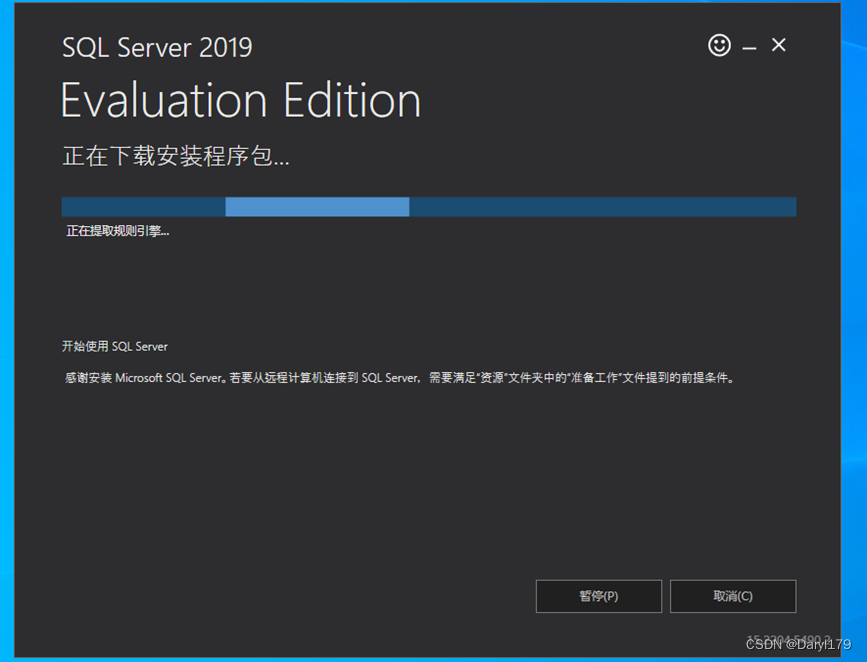
Task: Click the '感谢安装 Microsoft SQL Server' paragraph
Action: click(x=399, y=378)
